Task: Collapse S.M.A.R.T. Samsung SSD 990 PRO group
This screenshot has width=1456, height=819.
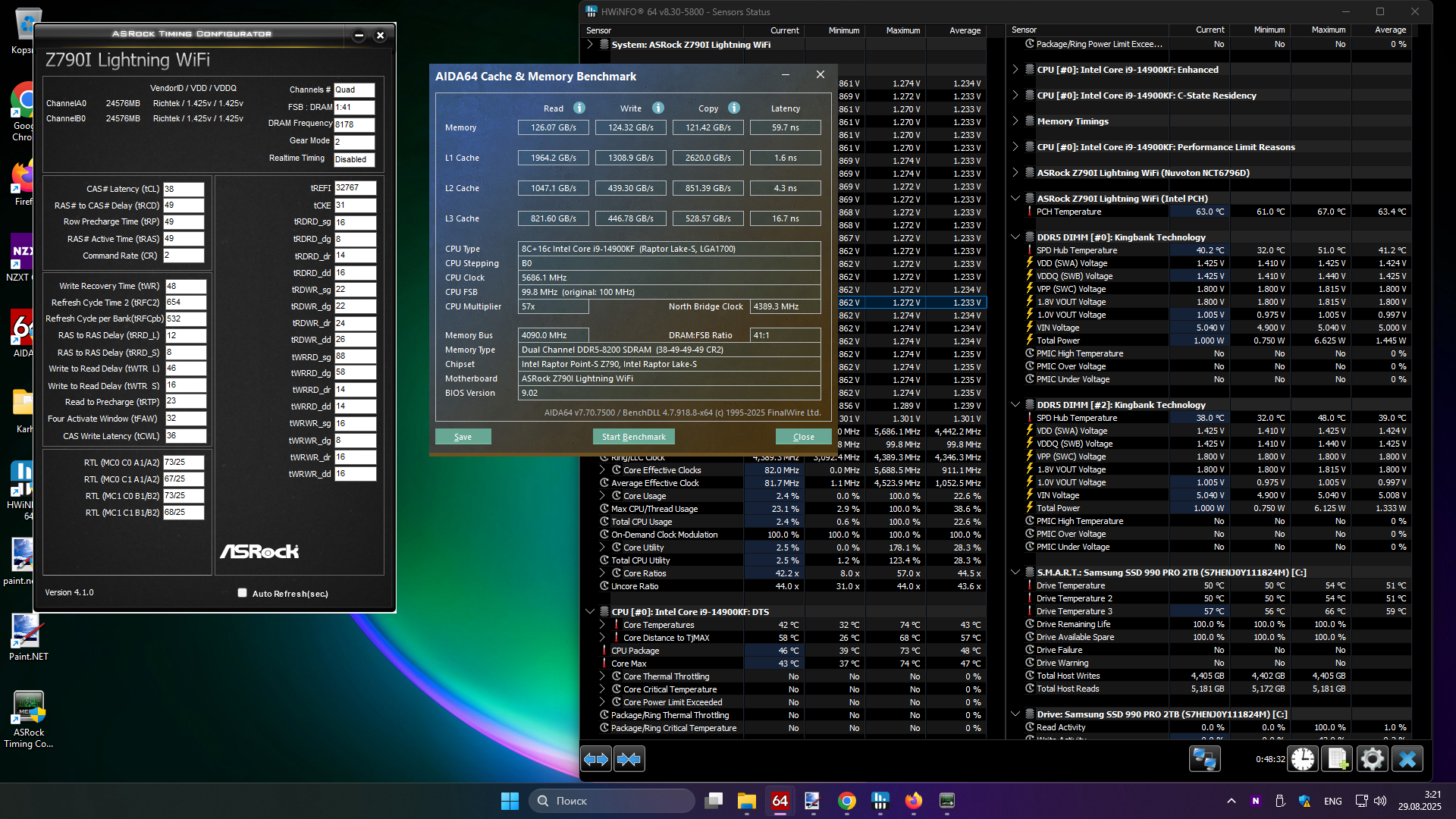Action: 1015,573
